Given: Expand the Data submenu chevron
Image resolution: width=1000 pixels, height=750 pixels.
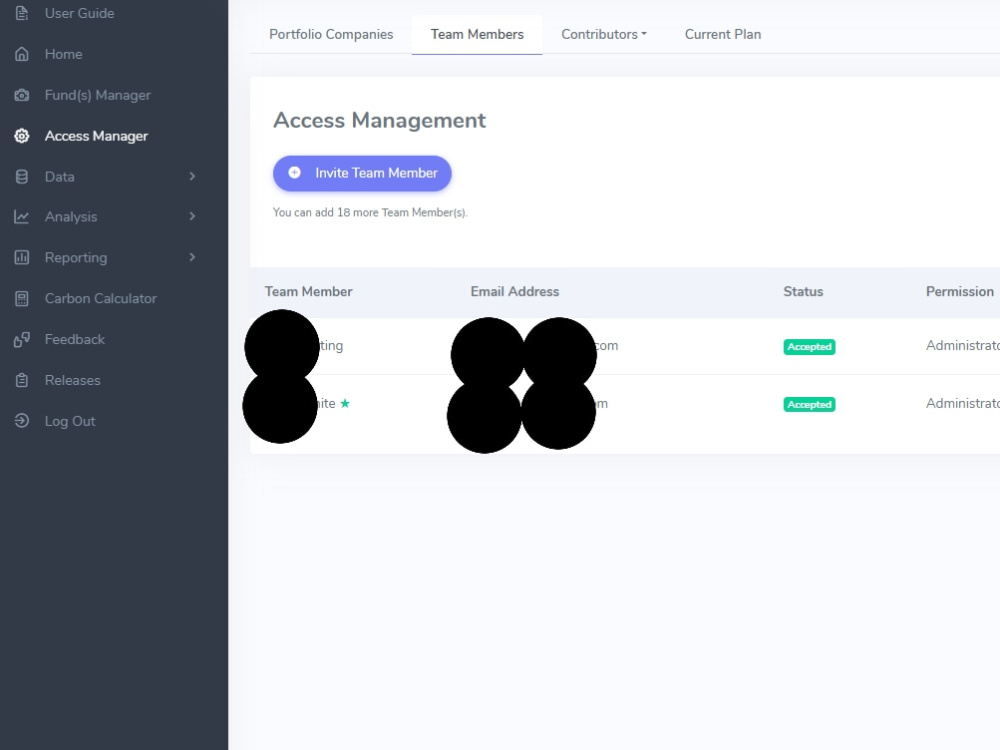Looking at the screenshot, I should pos(192,177).
